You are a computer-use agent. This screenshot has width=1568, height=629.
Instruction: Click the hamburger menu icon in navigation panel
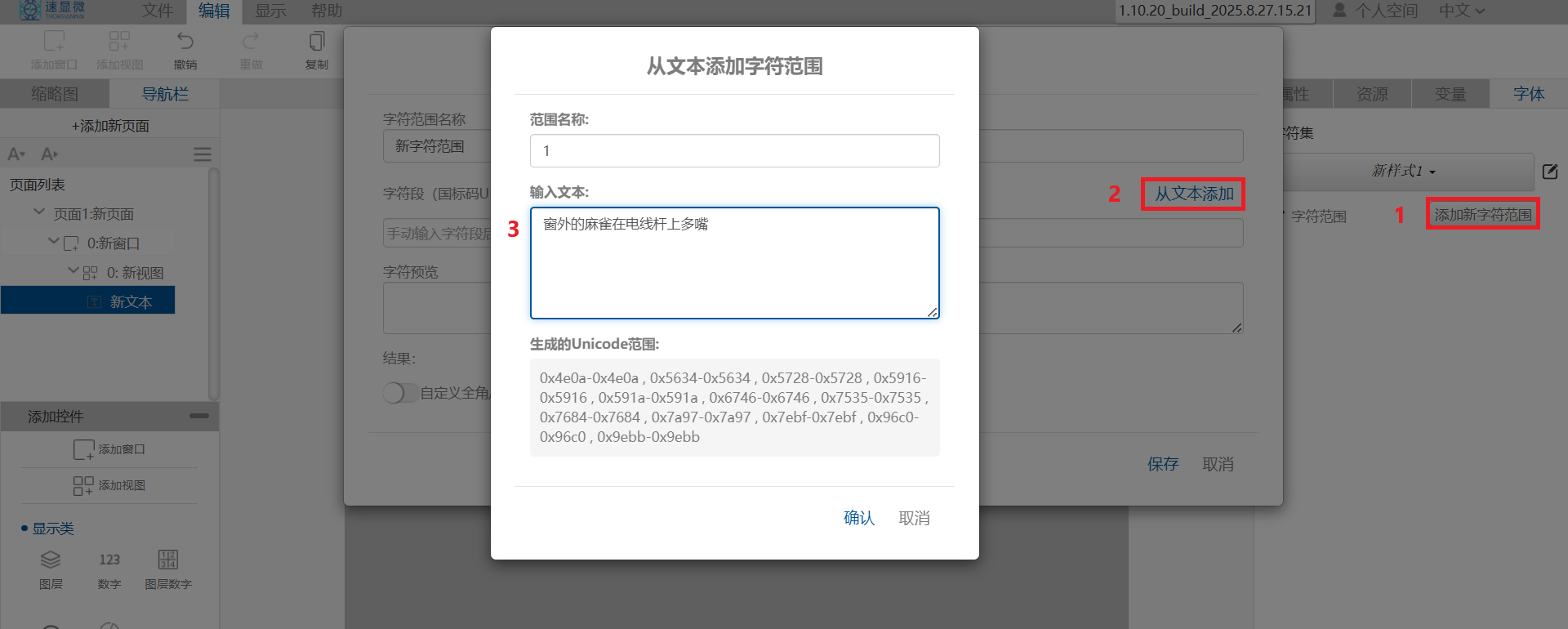tap(202, 154)
